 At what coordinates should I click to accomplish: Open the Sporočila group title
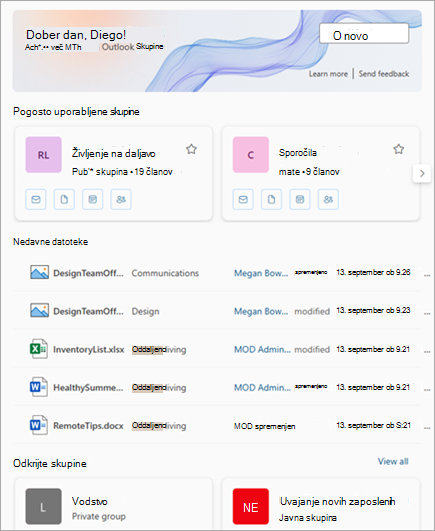click(x=298, y=153)
